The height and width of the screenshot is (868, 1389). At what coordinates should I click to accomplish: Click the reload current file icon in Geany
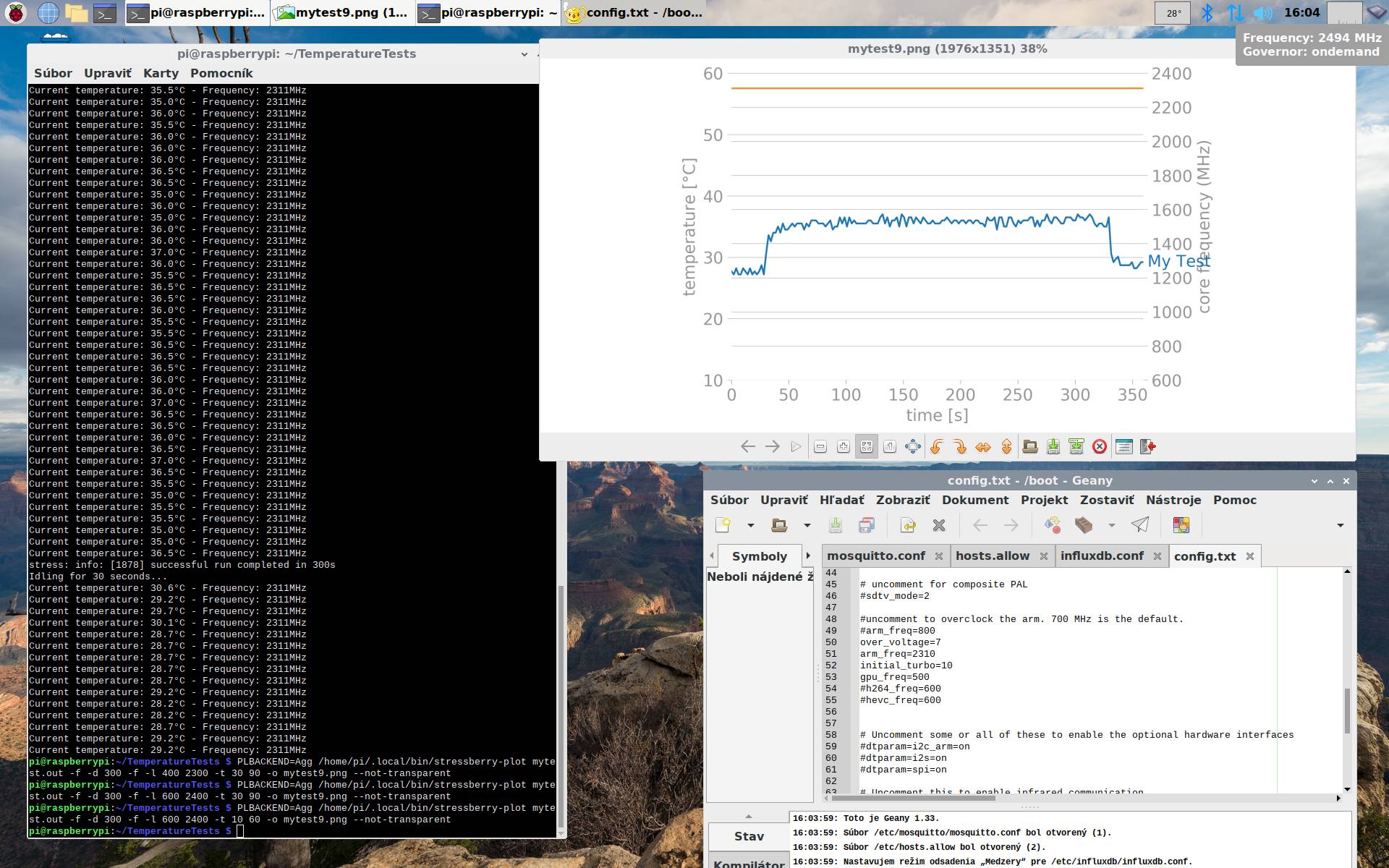[x=907, y=525]
